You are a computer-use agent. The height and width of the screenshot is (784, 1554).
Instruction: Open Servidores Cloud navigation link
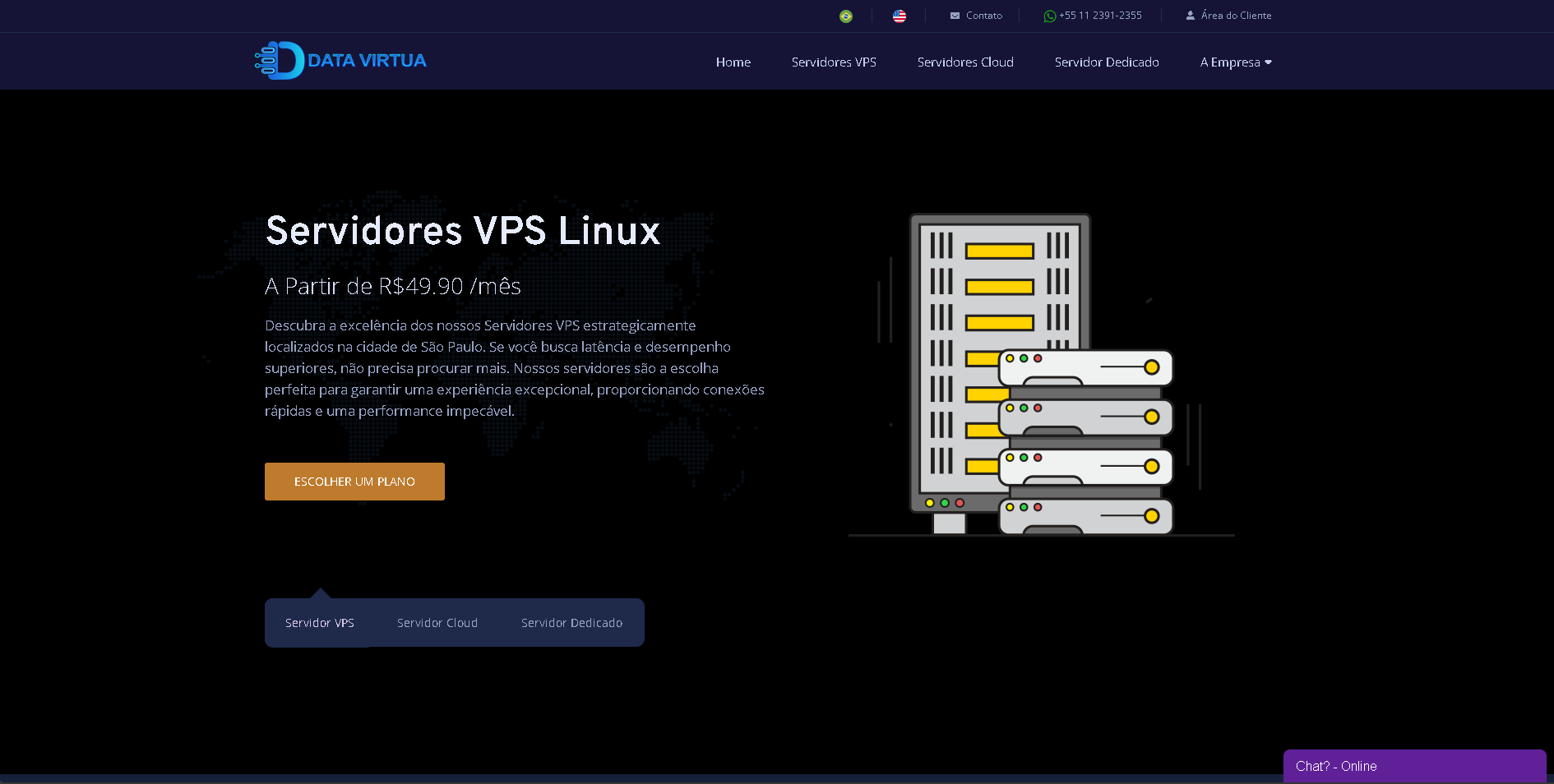click(965, 62)
